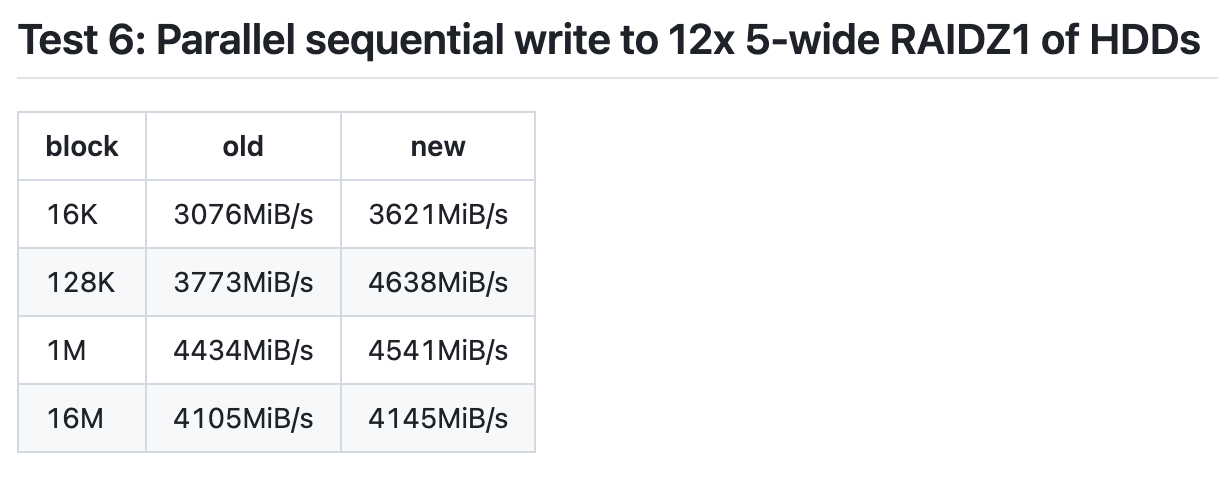Select the 16M block size cell
This screenshot has height=482, width=1218.
[75, 418]
